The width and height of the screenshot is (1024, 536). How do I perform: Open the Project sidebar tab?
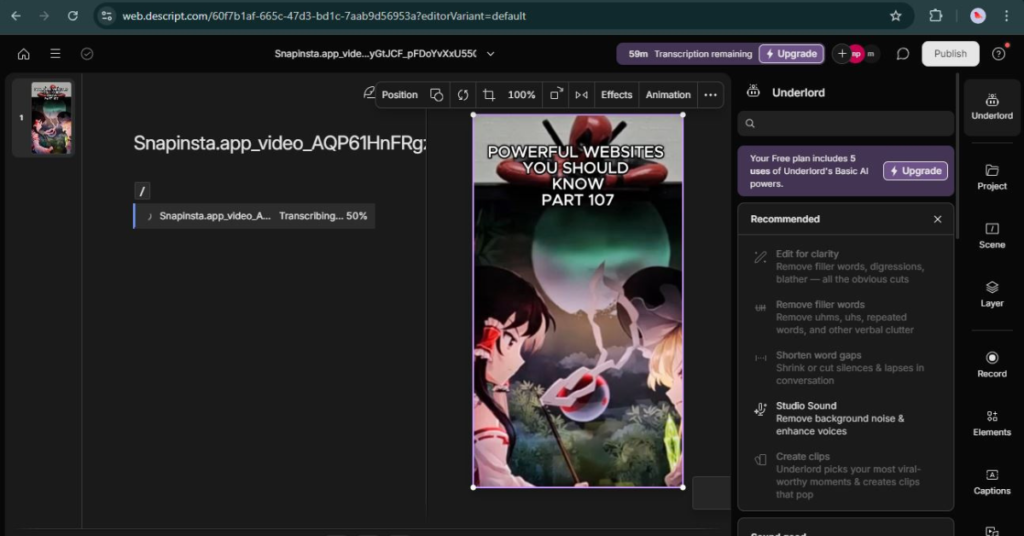click(x=991, y=177)
